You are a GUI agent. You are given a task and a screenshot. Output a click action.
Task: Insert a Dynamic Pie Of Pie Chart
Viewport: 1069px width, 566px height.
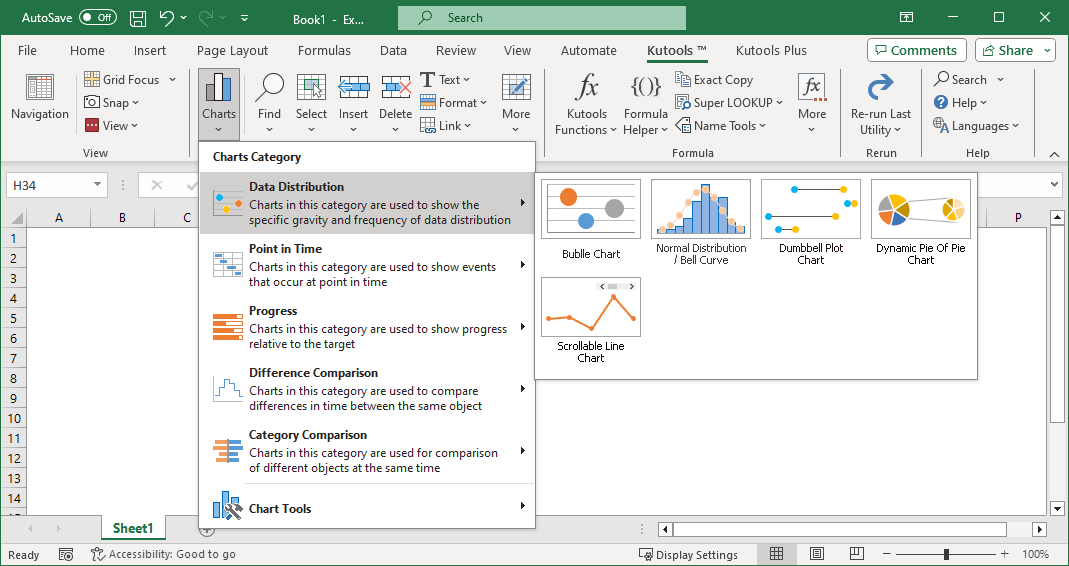[x=920, y=209]
